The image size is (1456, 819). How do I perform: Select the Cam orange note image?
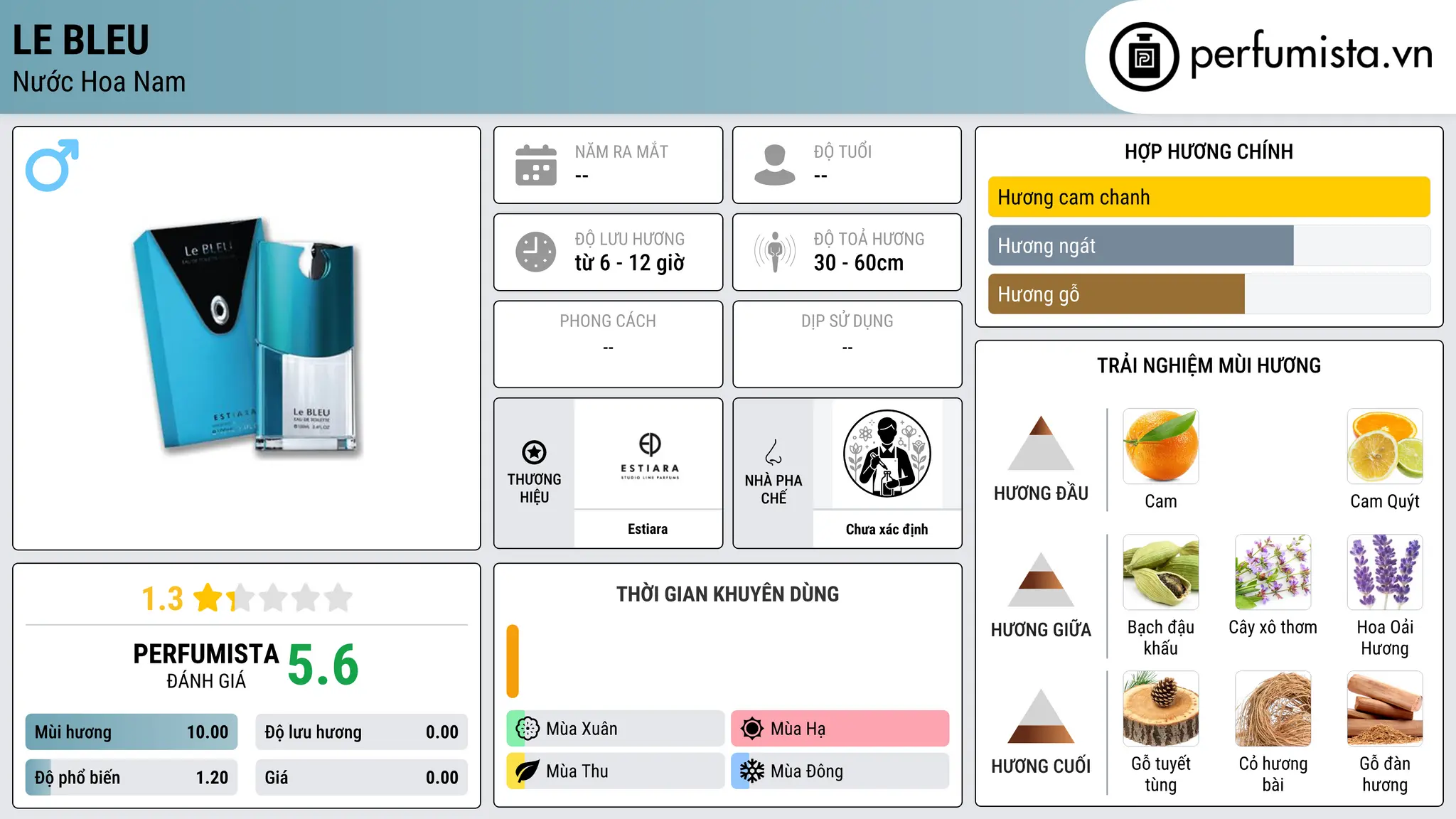point(1161,446)
